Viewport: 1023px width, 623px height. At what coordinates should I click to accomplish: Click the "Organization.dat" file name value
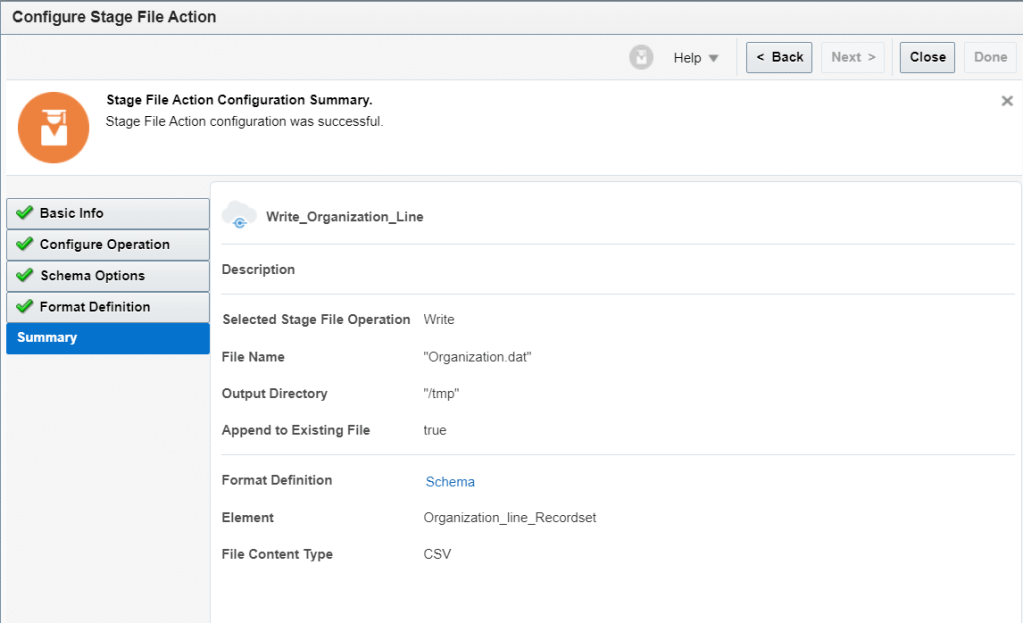click(477, 357)
